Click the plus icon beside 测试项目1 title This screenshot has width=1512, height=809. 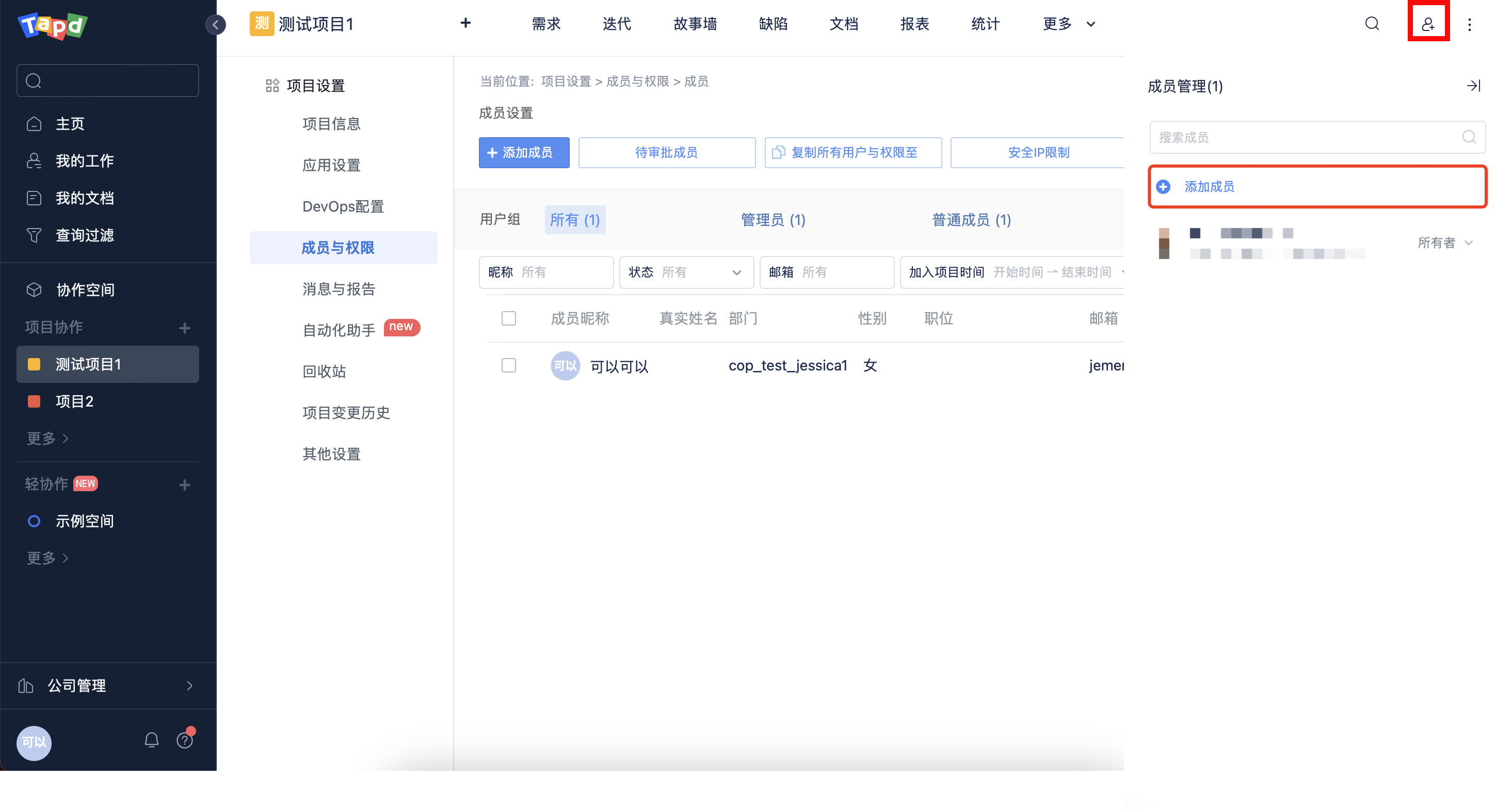[x=465, y=23]
